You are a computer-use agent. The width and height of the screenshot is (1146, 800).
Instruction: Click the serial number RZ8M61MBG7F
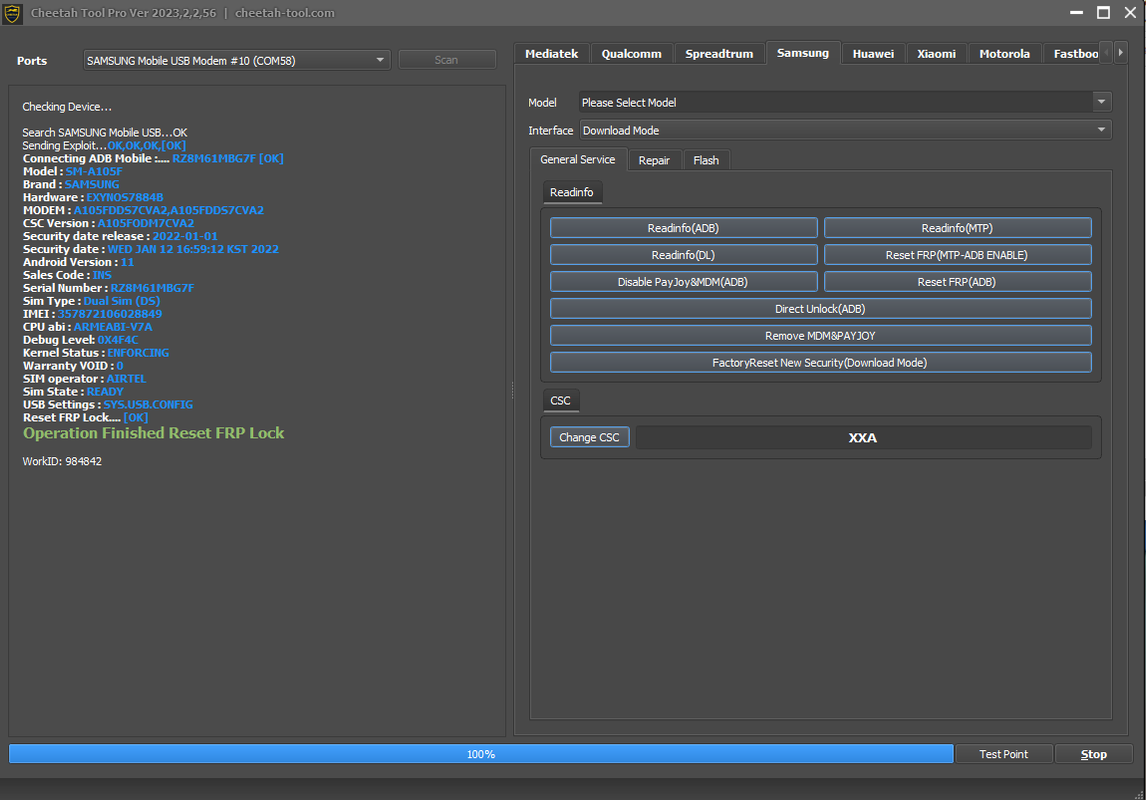152,288
